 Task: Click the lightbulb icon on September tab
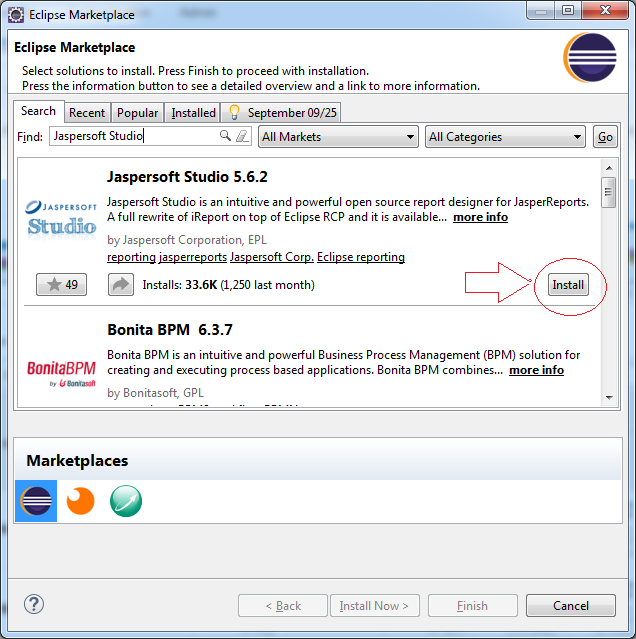click(234, 112)
